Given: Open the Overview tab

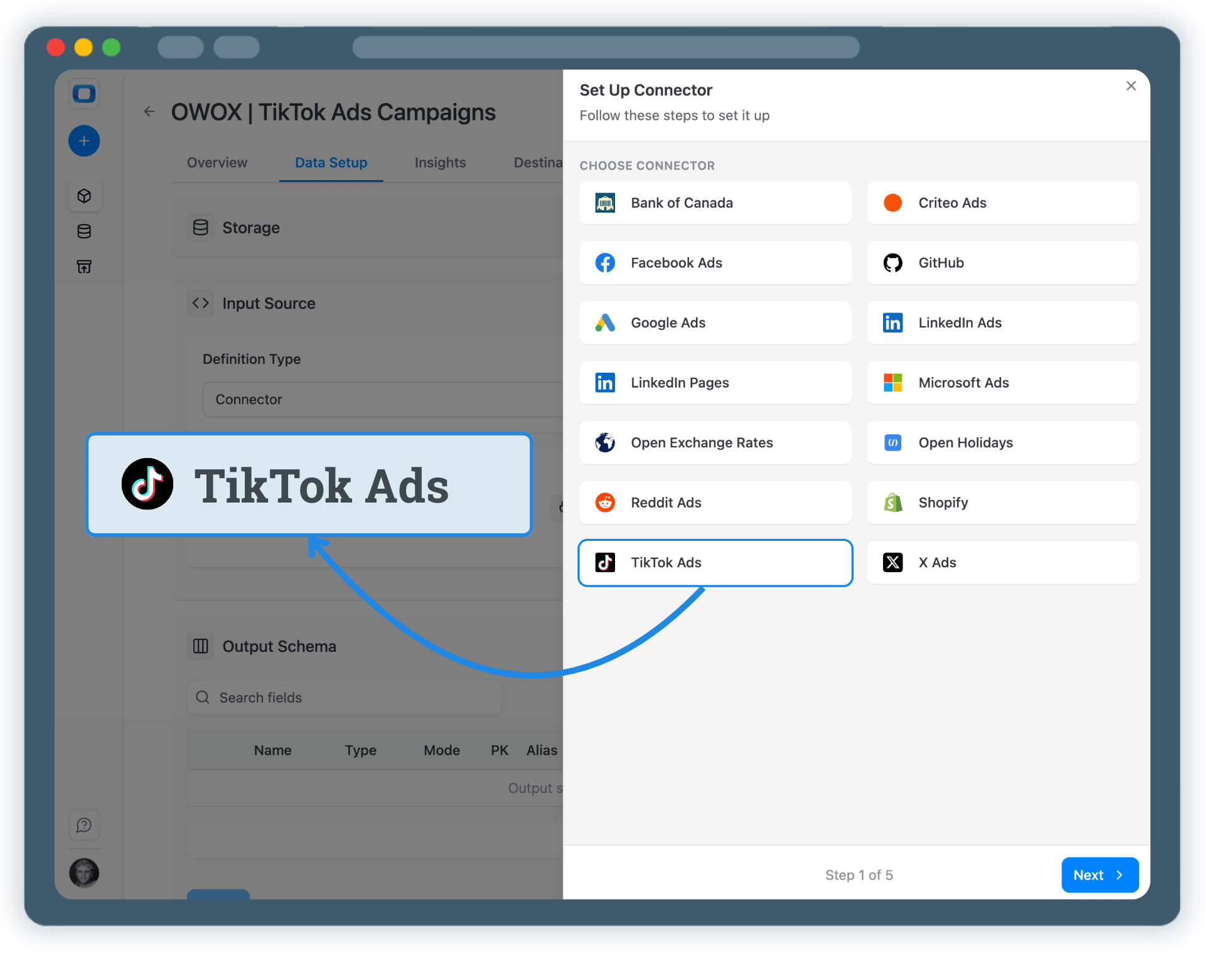Looking at the screenshot, I should [x=216, y=162].
